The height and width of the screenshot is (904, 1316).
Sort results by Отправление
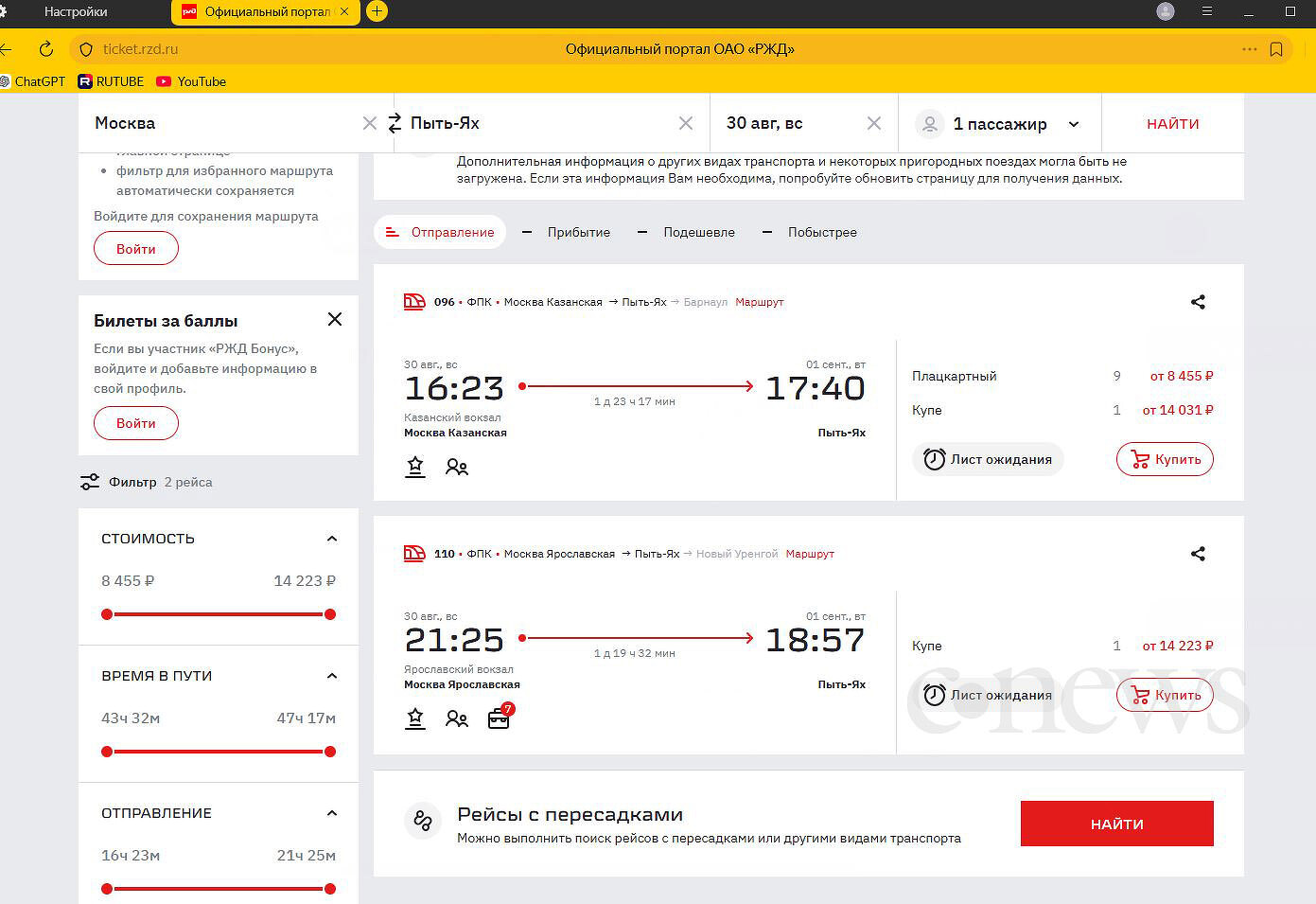point(440,232)
